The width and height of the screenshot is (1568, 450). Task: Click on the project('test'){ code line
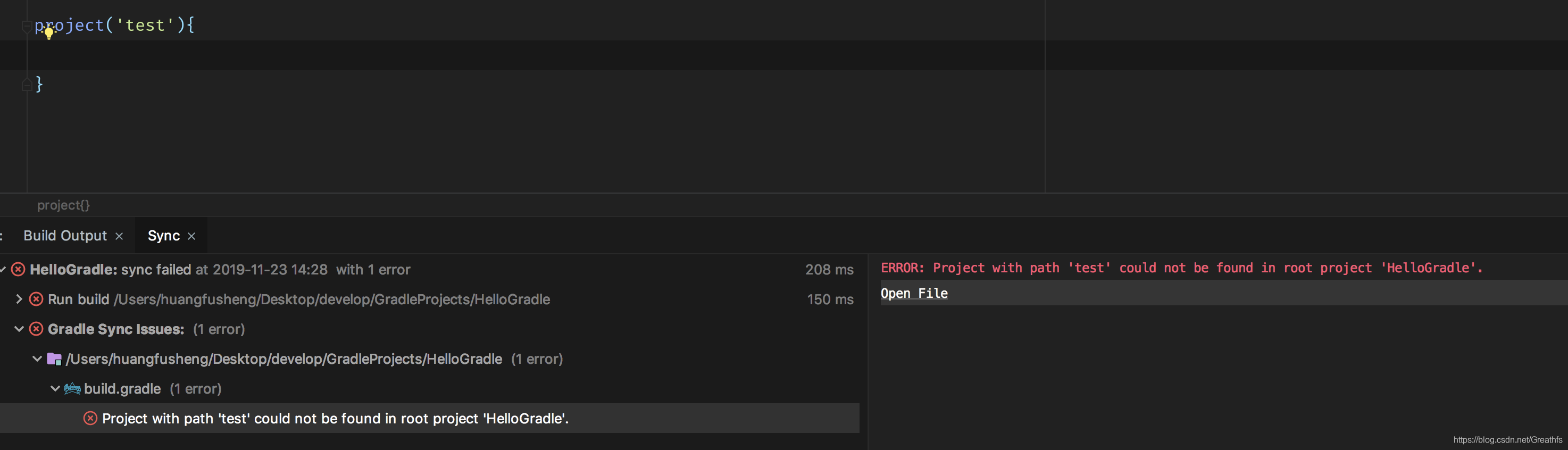click(x=114, y=25)
